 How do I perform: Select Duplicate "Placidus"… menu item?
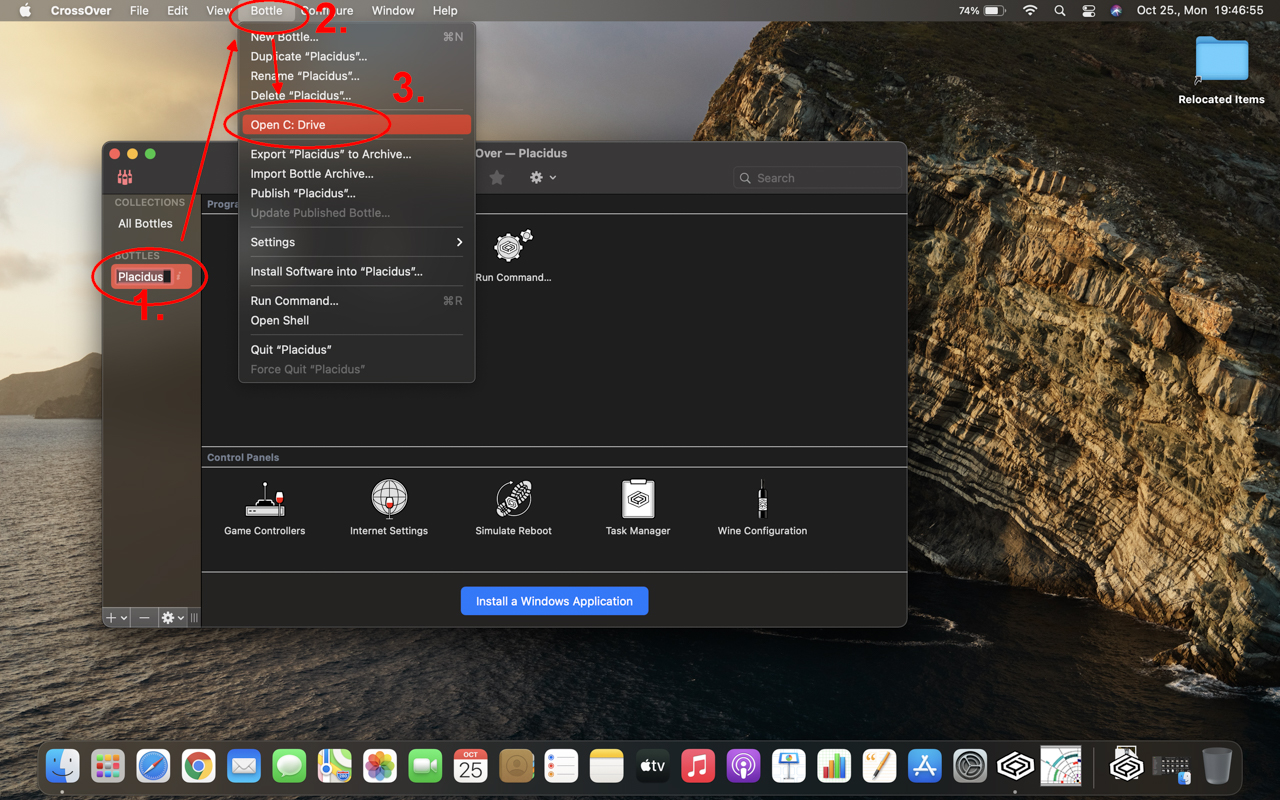(x=356, y=56)
